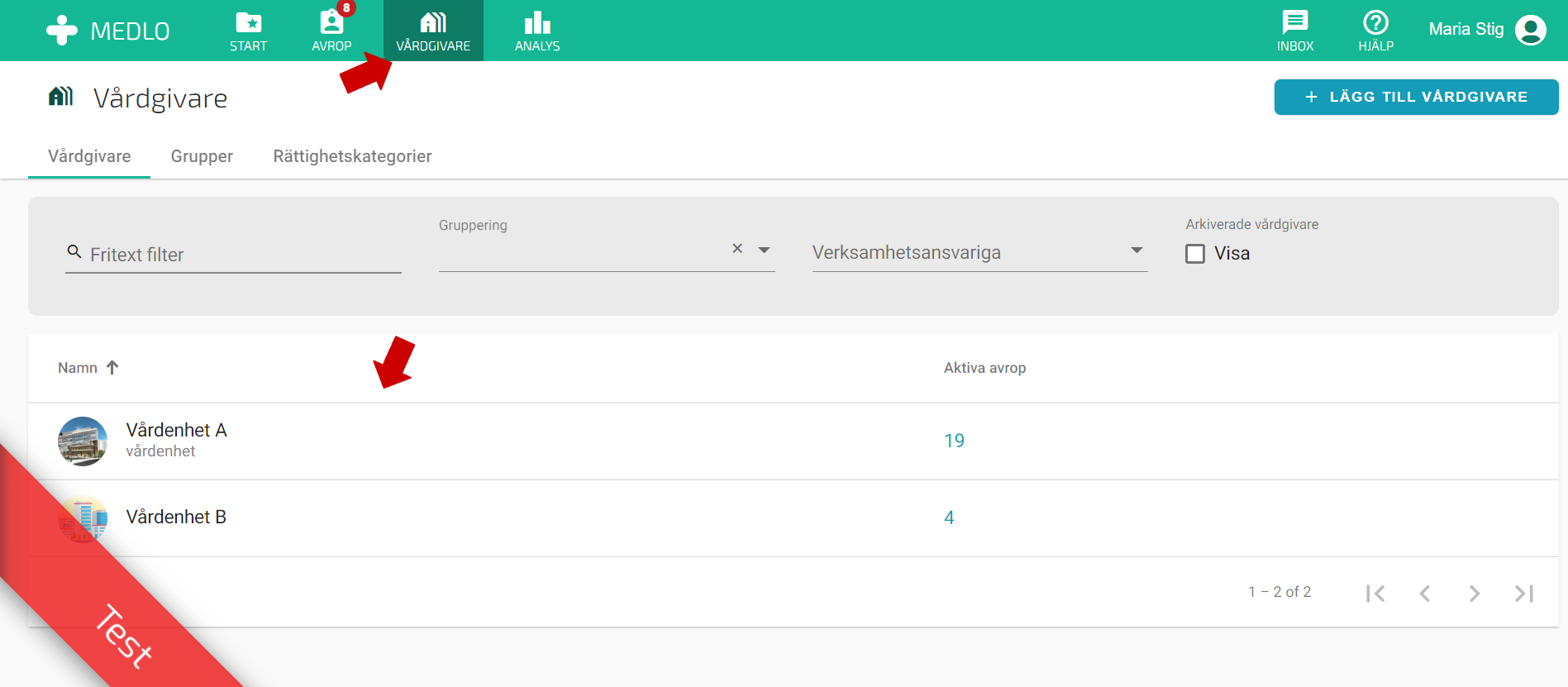The width and height of the screenshot is (1568, 687).
Task: Select the VÅRDGIVARE navigation item
Action: pos(433,31)
